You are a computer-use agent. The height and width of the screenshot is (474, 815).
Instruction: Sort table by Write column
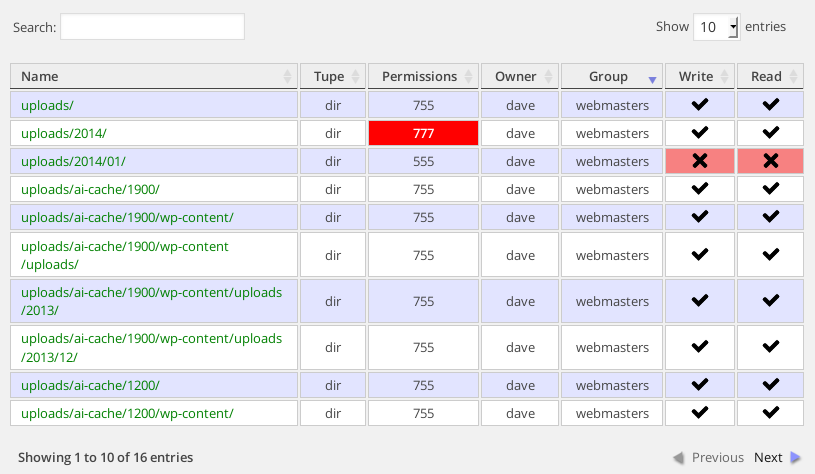[700, 76]
